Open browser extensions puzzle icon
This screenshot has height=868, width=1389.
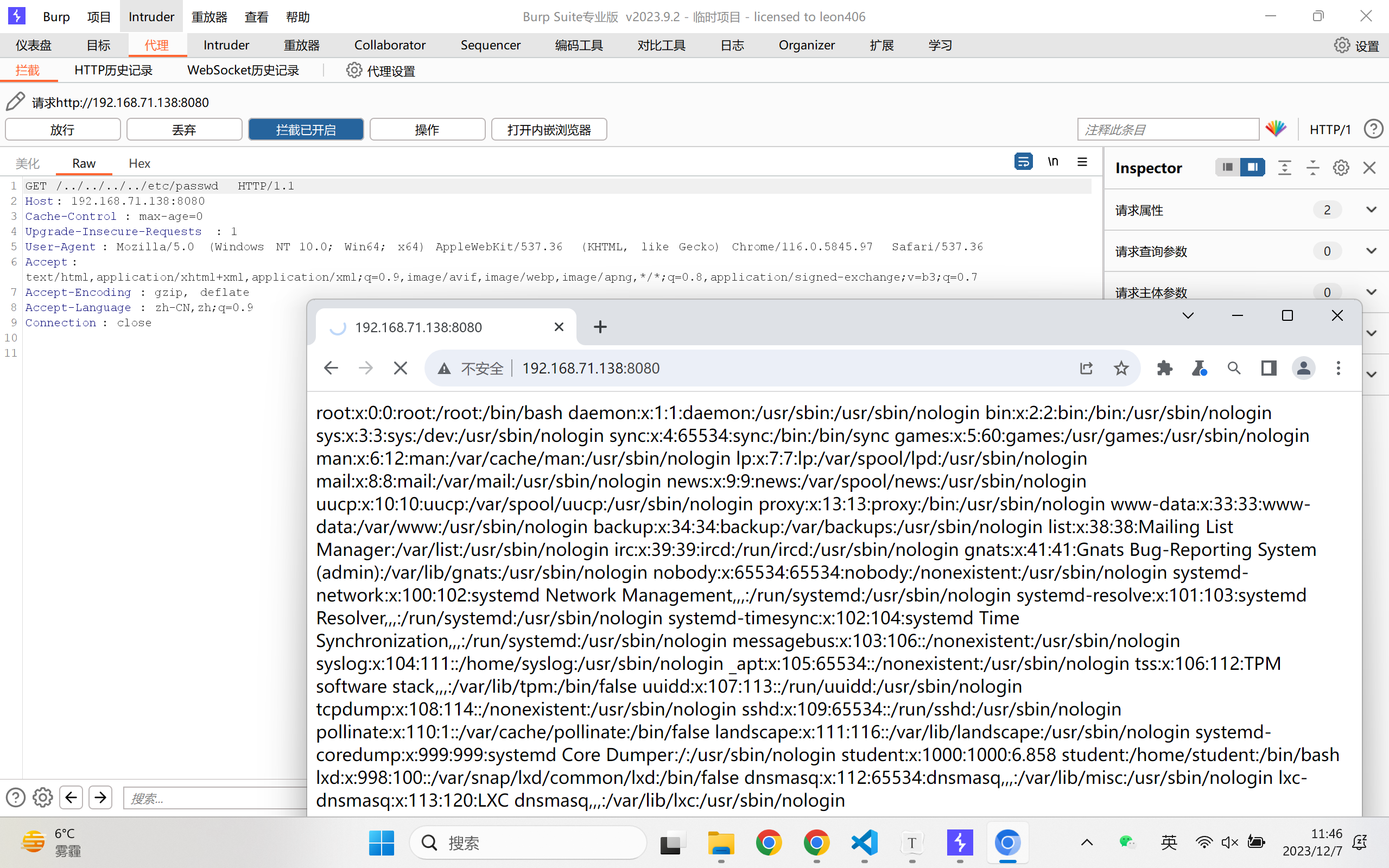pyautogui.click(x=1165, y=368)
